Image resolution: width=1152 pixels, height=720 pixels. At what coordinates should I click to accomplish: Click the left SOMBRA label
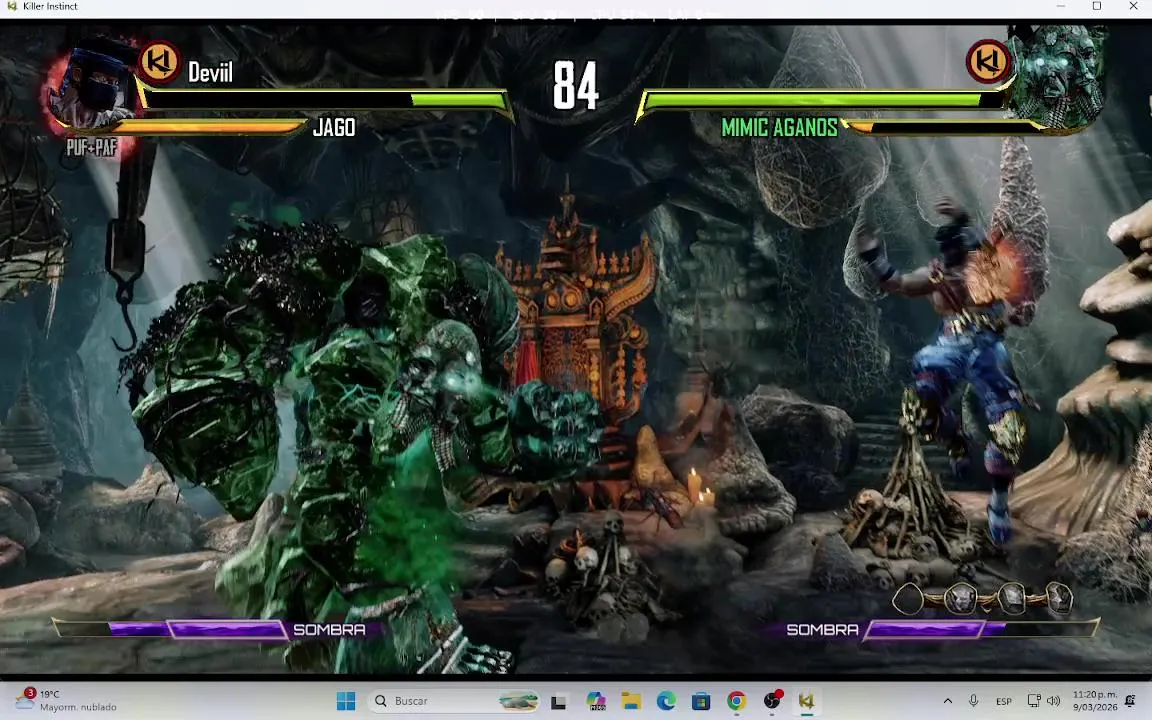click(329, 630)
